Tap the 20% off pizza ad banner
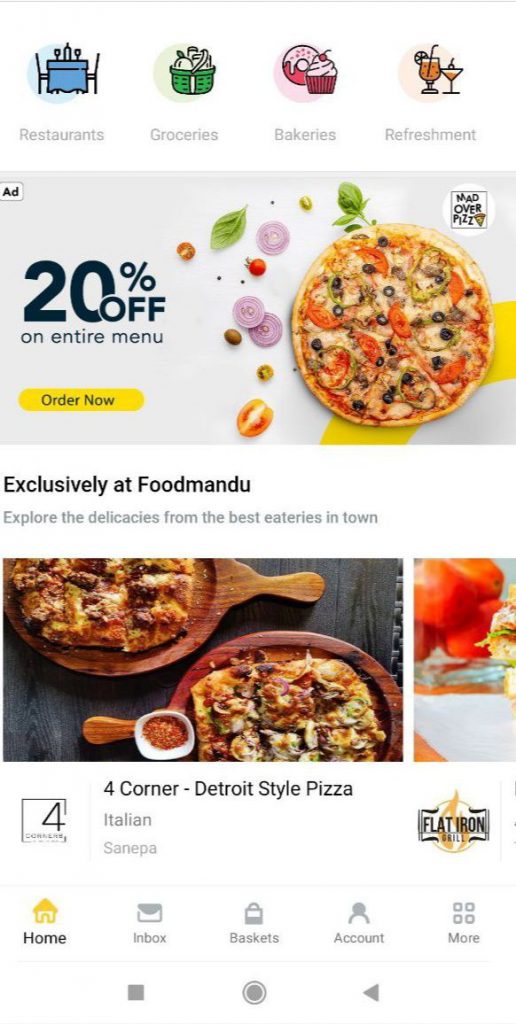 pyautogui.click(x=258, y=310)
